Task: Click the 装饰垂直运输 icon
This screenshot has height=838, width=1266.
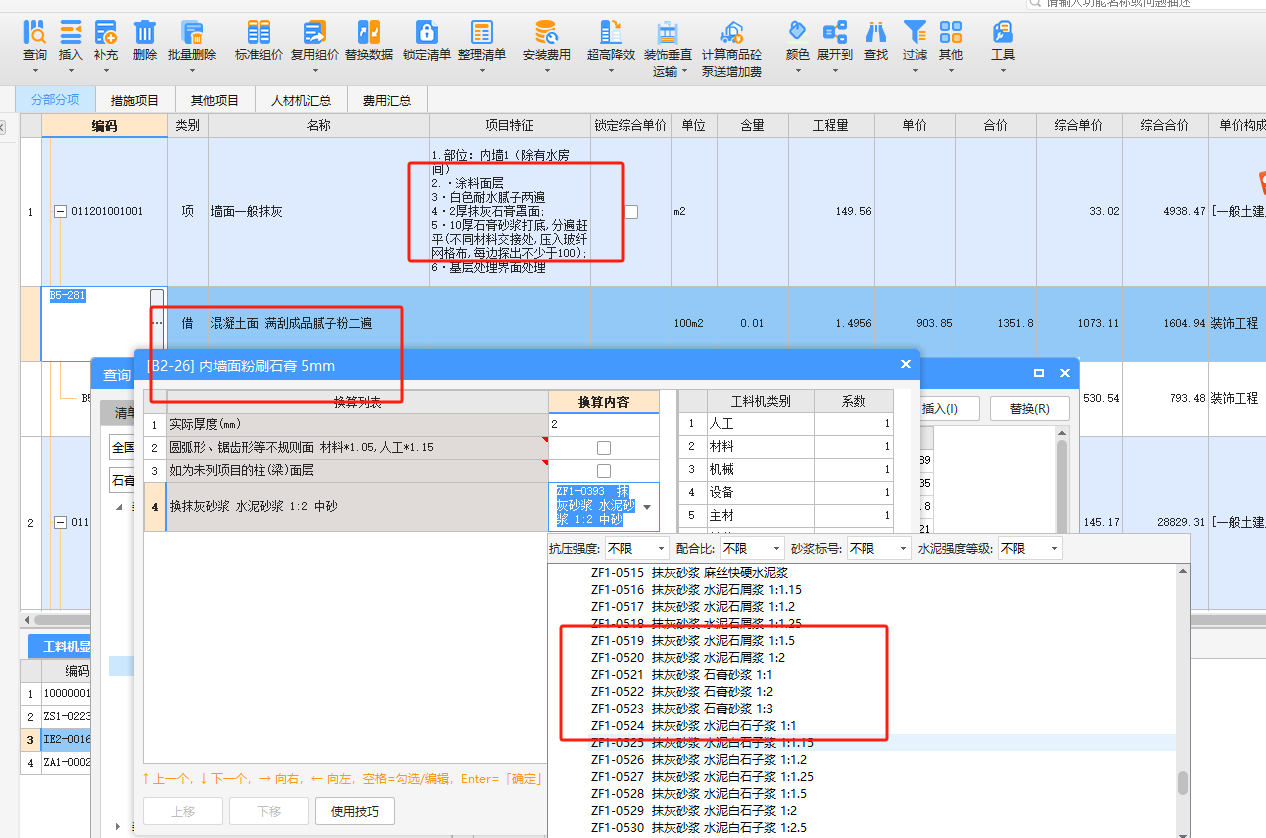Action: (668, 32)
